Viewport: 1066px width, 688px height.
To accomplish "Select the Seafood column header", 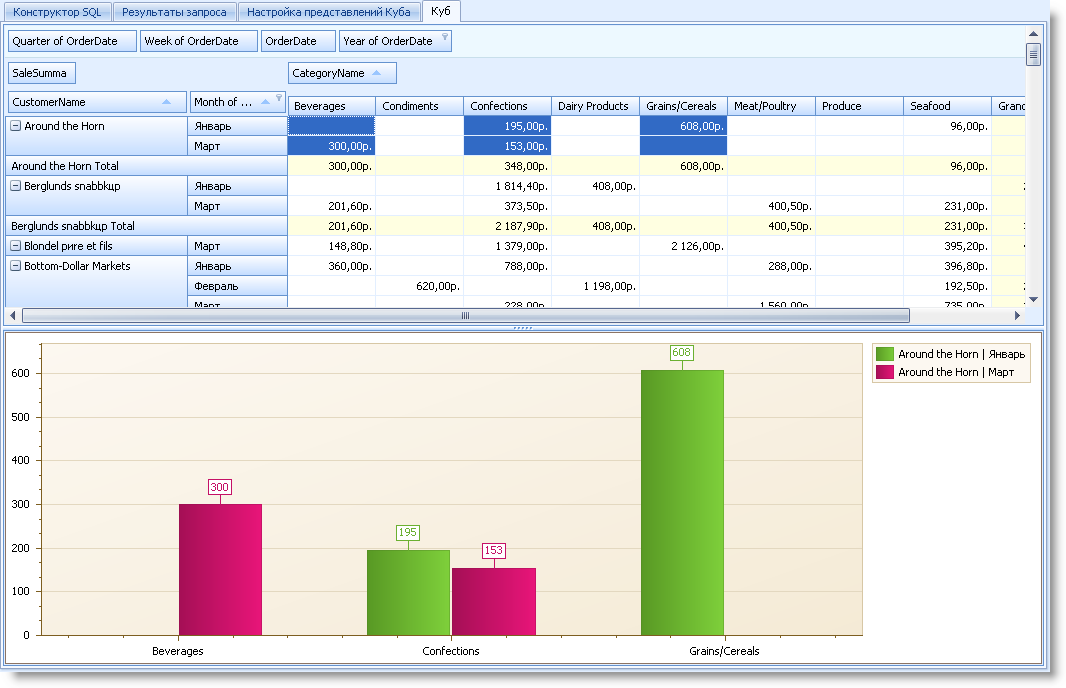I will [x=946, y=106].
